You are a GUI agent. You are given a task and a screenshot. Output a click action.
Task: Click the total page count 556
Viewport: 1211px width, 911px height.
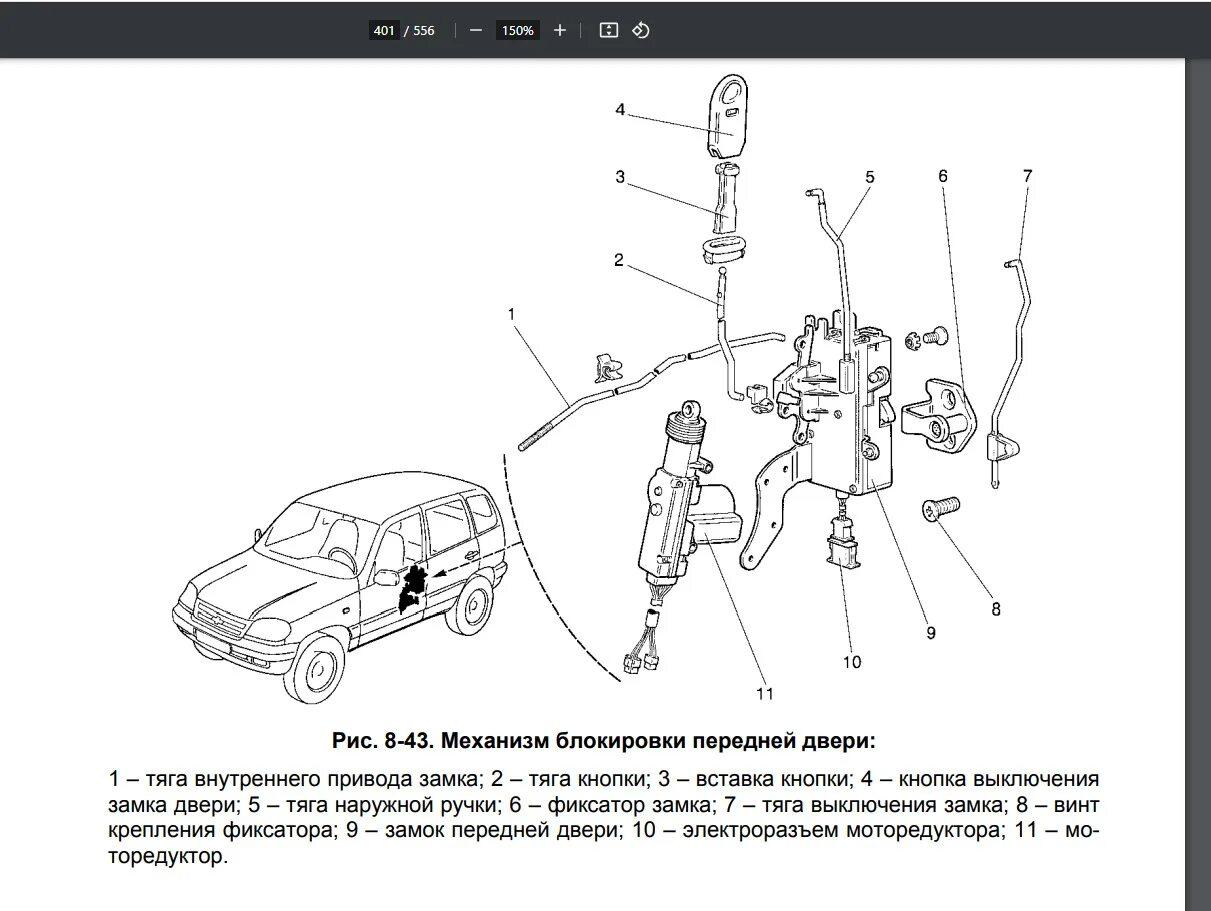(424, 30)
